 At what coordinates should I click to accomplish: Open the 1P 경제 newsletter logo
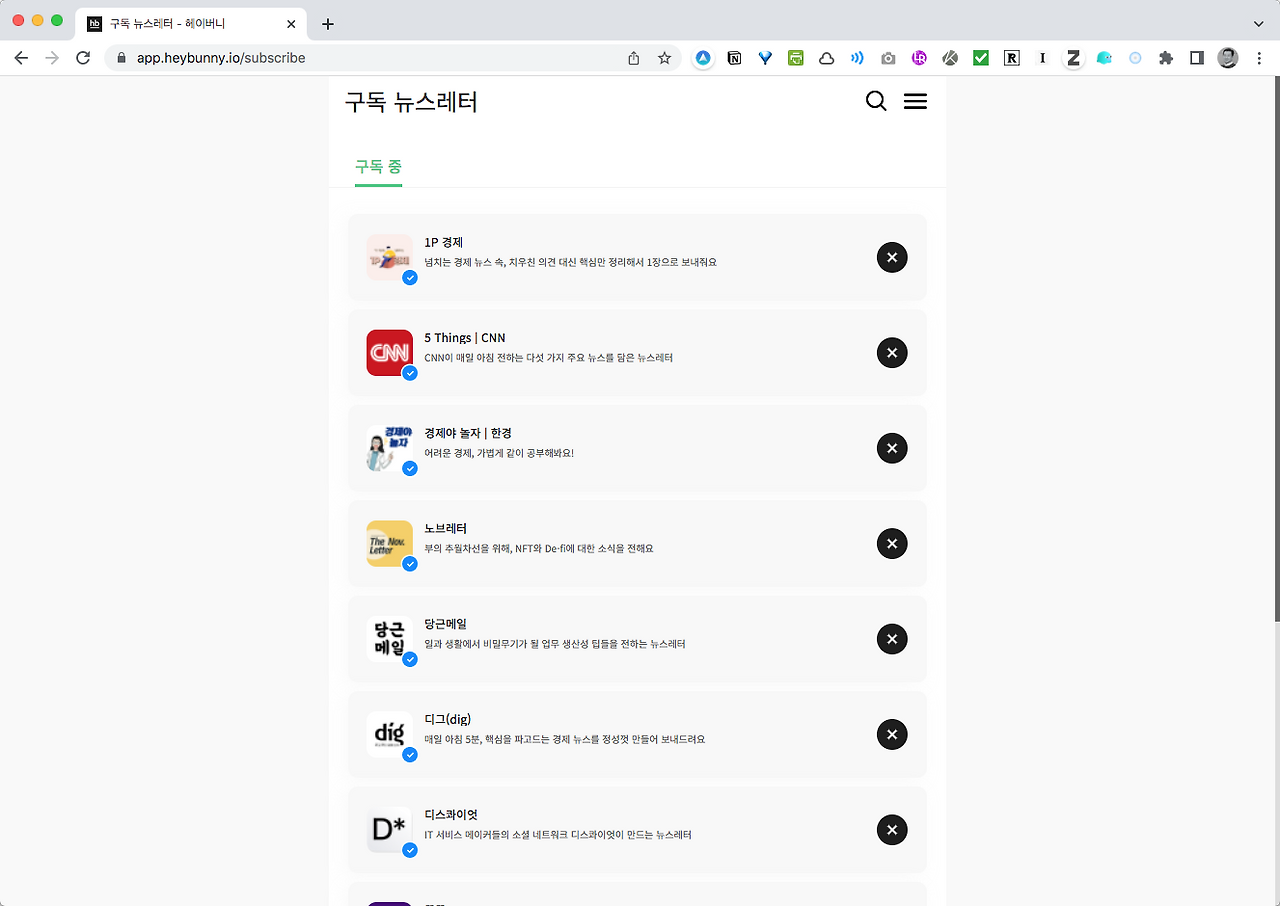click(x=390, y=257)
